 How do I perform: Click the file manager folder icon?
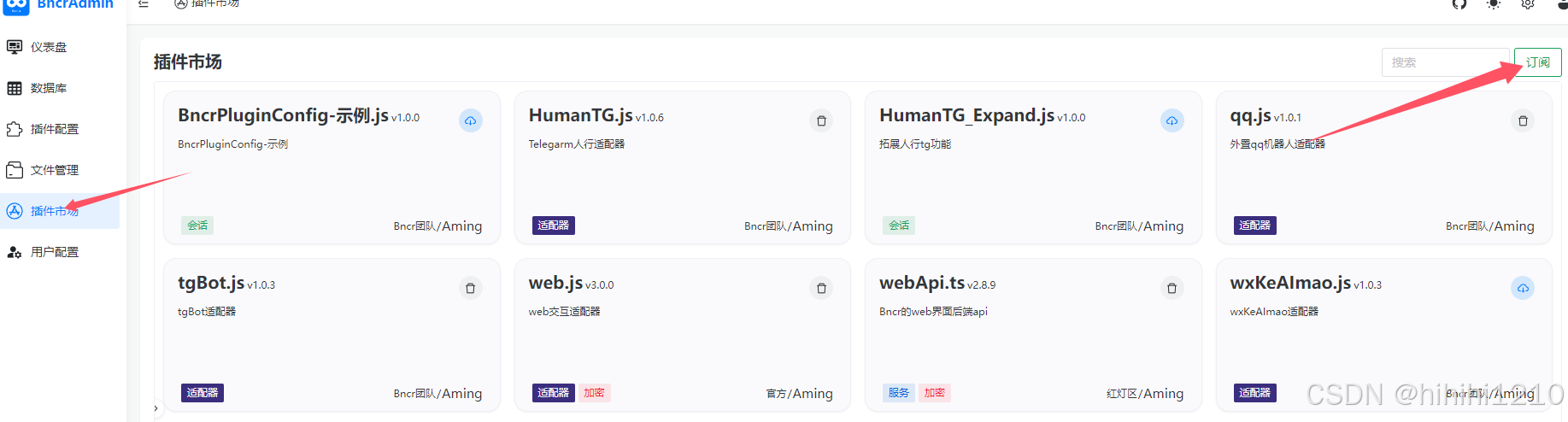15,170
